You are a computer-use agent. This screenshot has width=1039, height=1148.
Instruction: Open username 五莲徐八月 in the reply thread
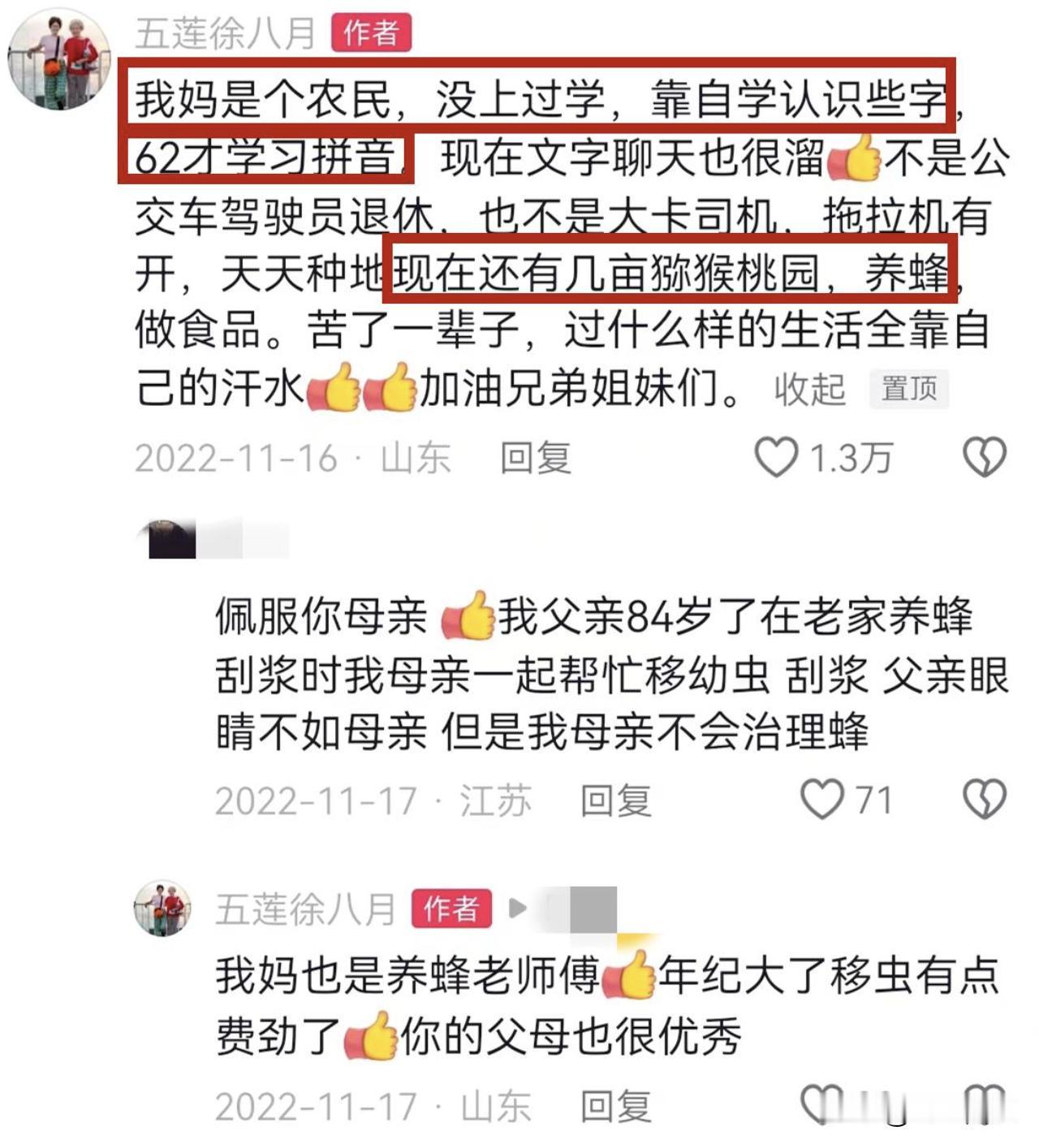click(305, 908)
